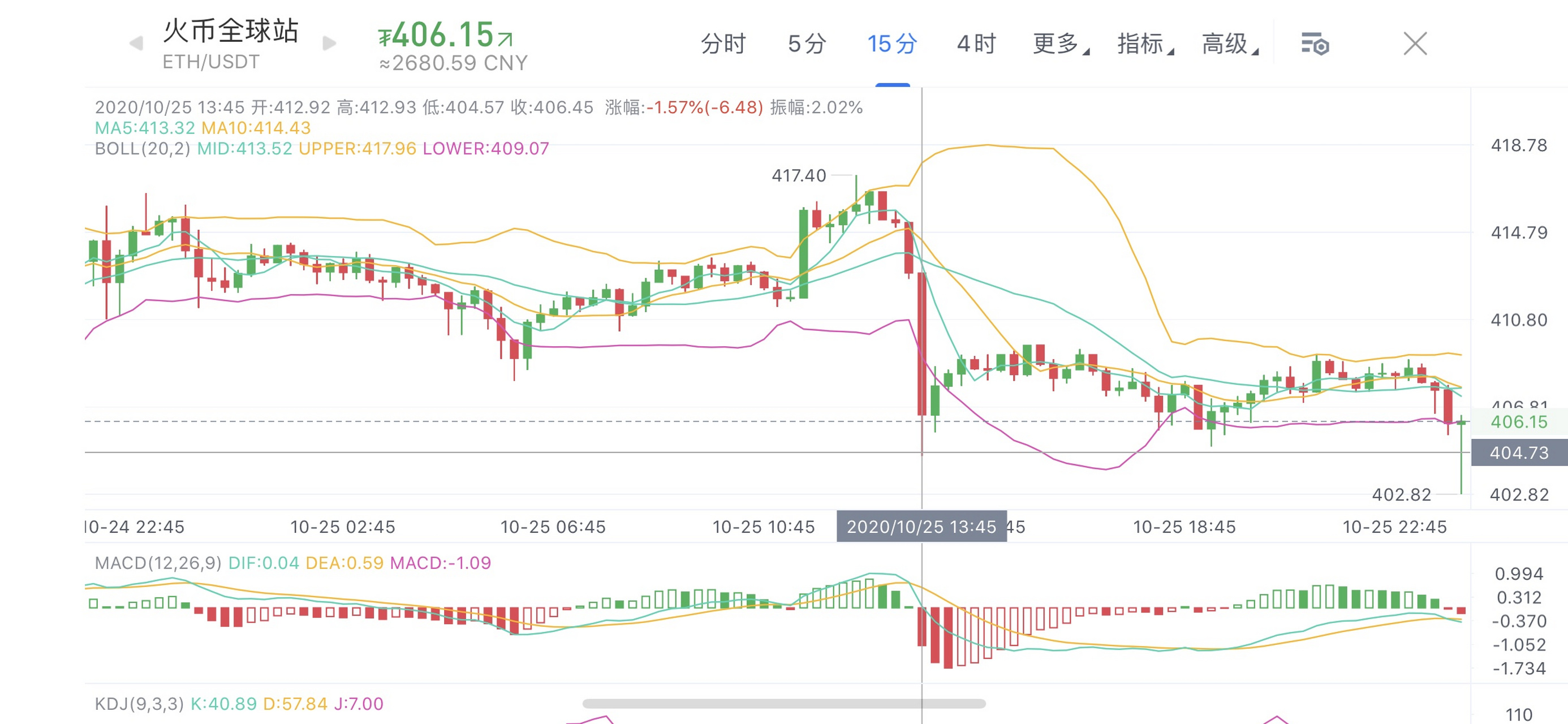Screen dimensions: 1568x724
Task: Click the right arrow to next exchange
Action: click(329, 44)
